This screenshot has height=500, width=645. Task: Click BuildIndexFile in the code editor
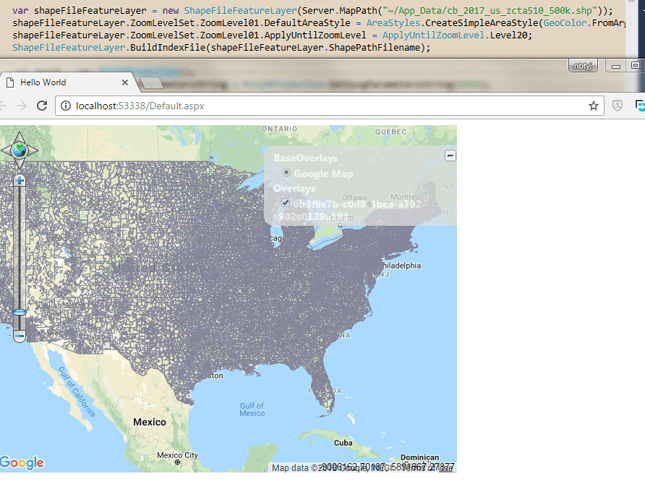coord(168,48)
